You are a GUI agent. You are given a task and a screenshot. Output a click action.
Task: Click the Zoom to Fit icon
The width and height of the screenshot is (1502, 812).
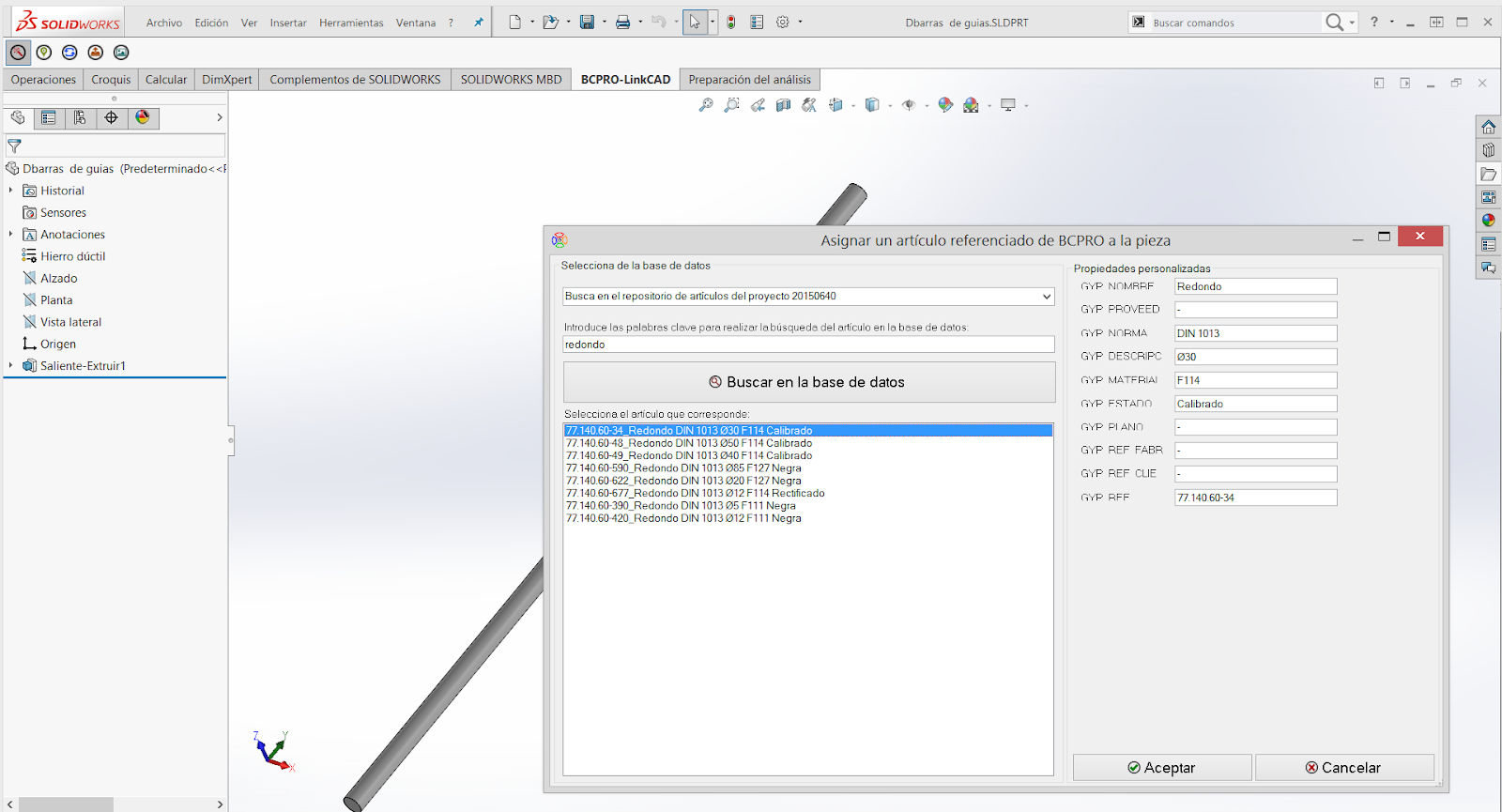(x=706, y=105)
